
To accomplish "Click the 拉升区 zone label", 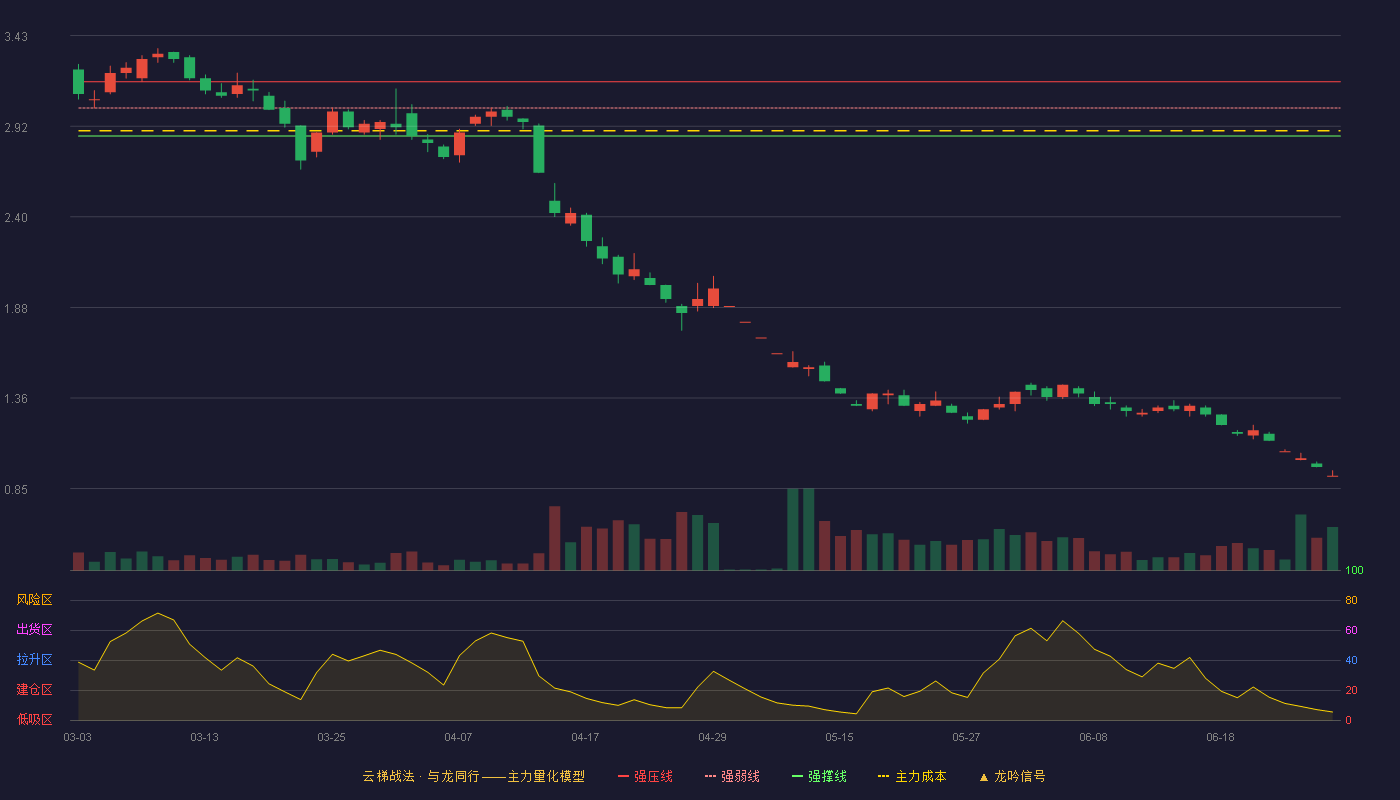I will click(x=34, y=660).
